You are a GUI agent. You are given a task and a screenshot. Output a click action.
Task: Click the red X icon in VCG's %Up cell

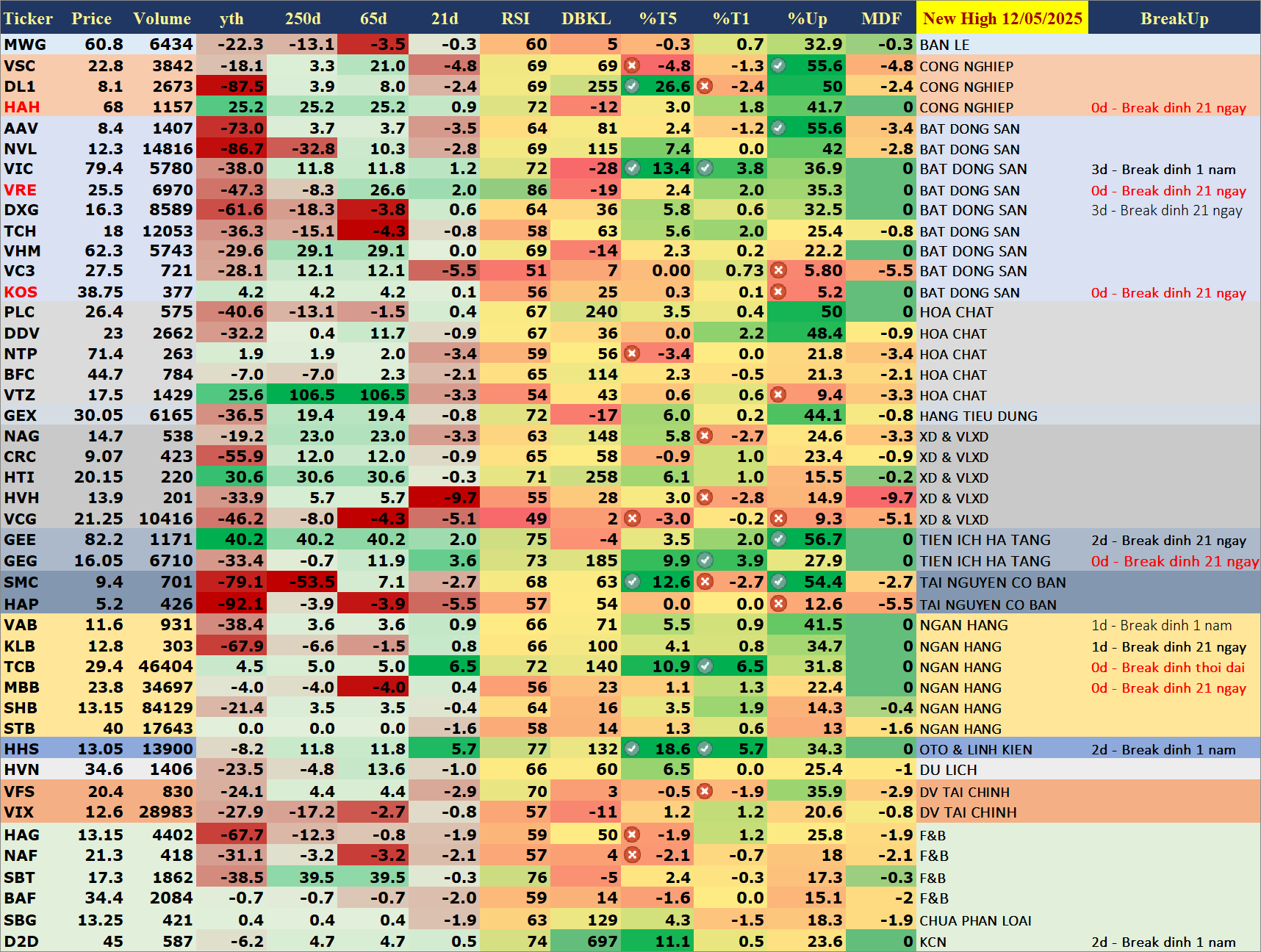pyautogui.click(x=778, y=519)
